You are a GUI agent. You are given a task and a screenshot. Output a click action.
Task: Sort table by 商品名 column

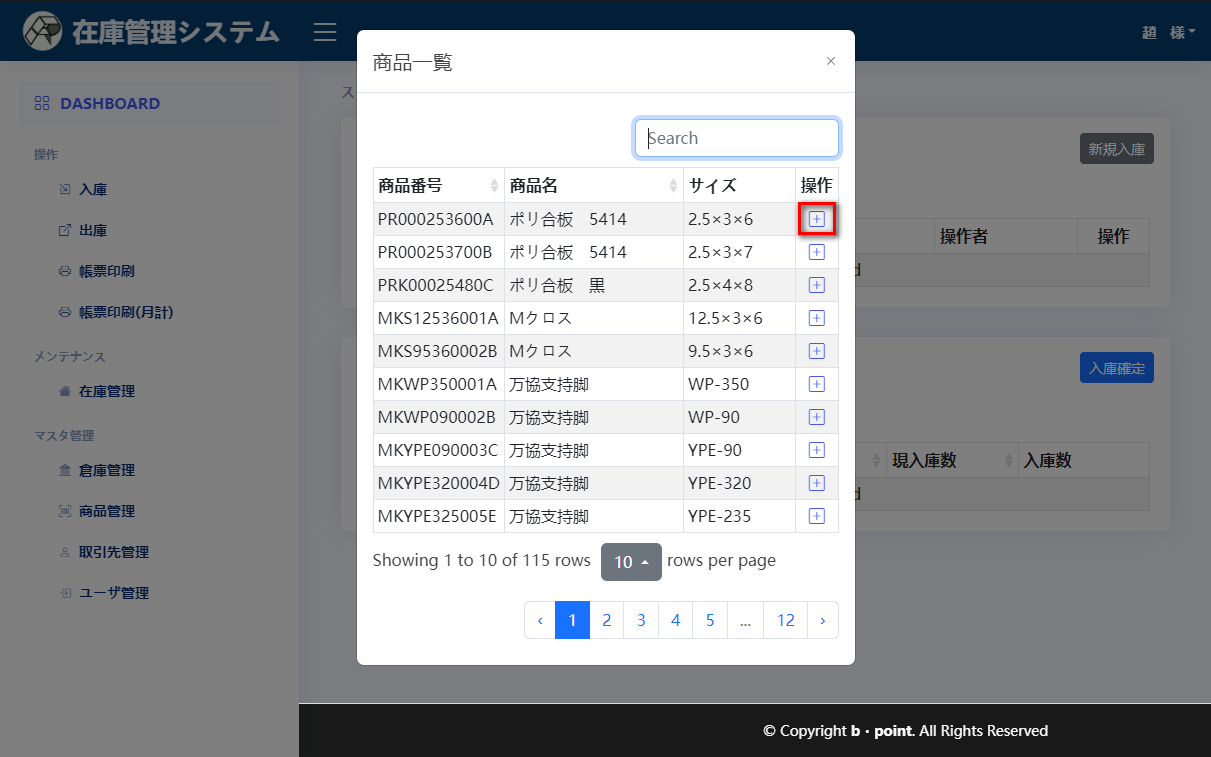pos(593,185)
